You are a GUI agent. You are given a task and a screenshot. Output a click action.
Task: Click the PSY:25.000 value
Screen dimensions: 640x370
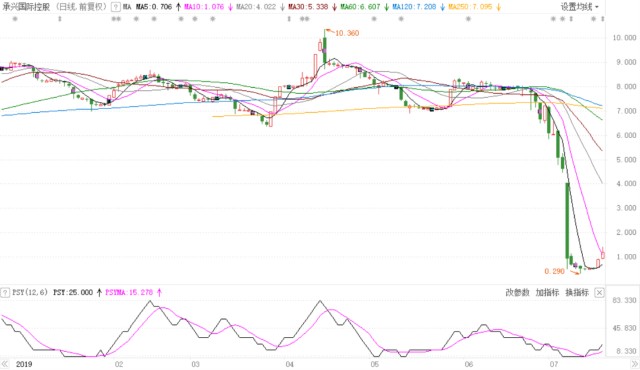[x=73, y=292]
